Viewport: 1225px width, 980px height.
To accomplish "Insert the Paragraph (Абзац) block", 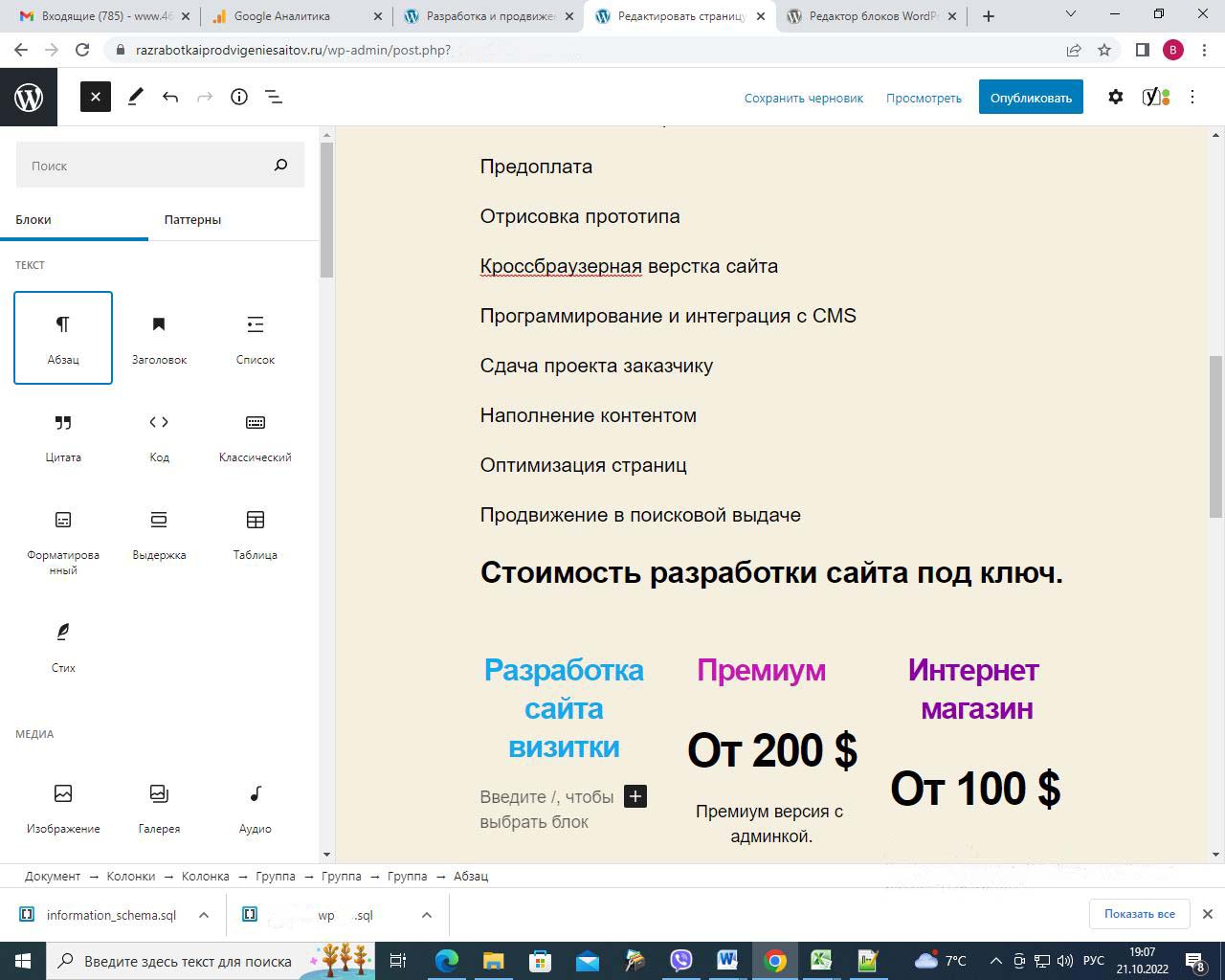I will click(x=63, y=337).
